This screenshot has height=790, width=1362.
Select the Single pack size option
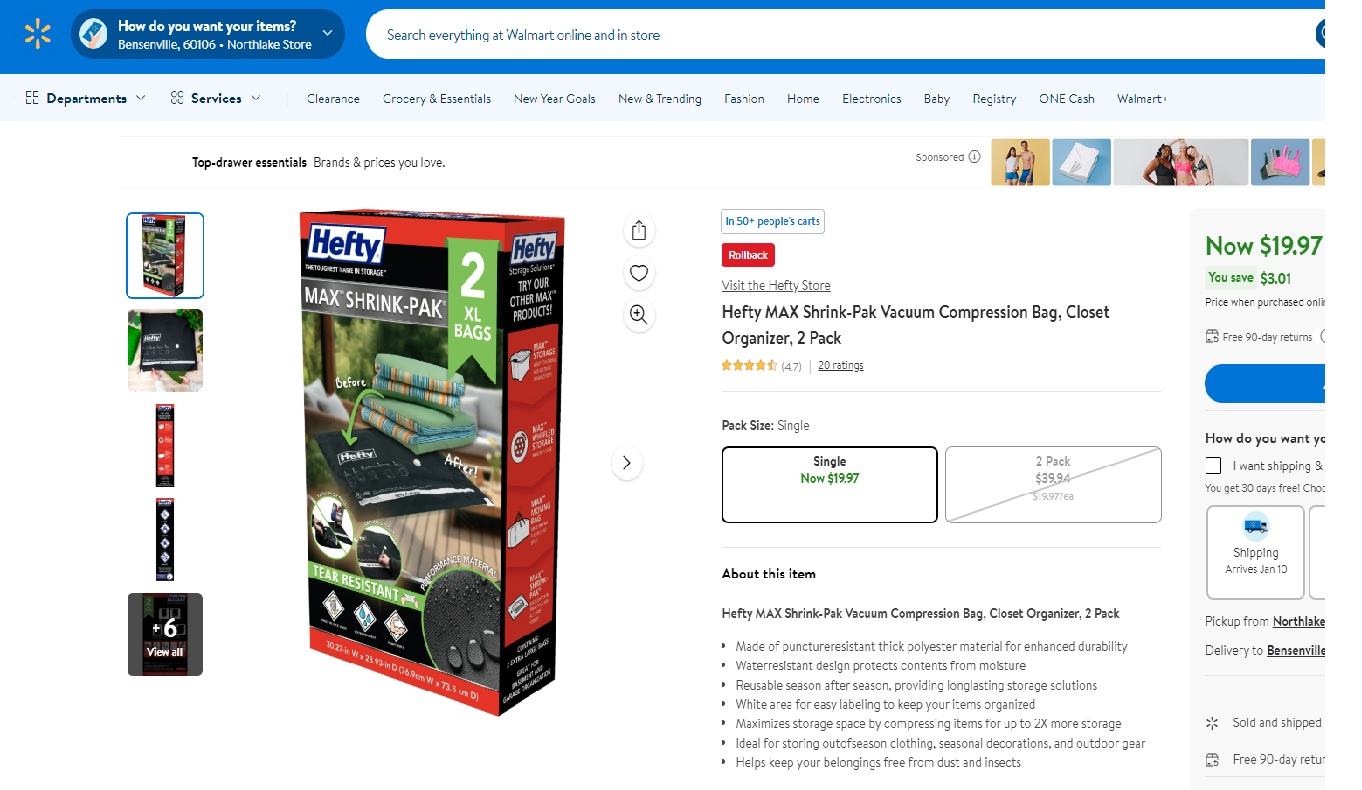(830, 484)
